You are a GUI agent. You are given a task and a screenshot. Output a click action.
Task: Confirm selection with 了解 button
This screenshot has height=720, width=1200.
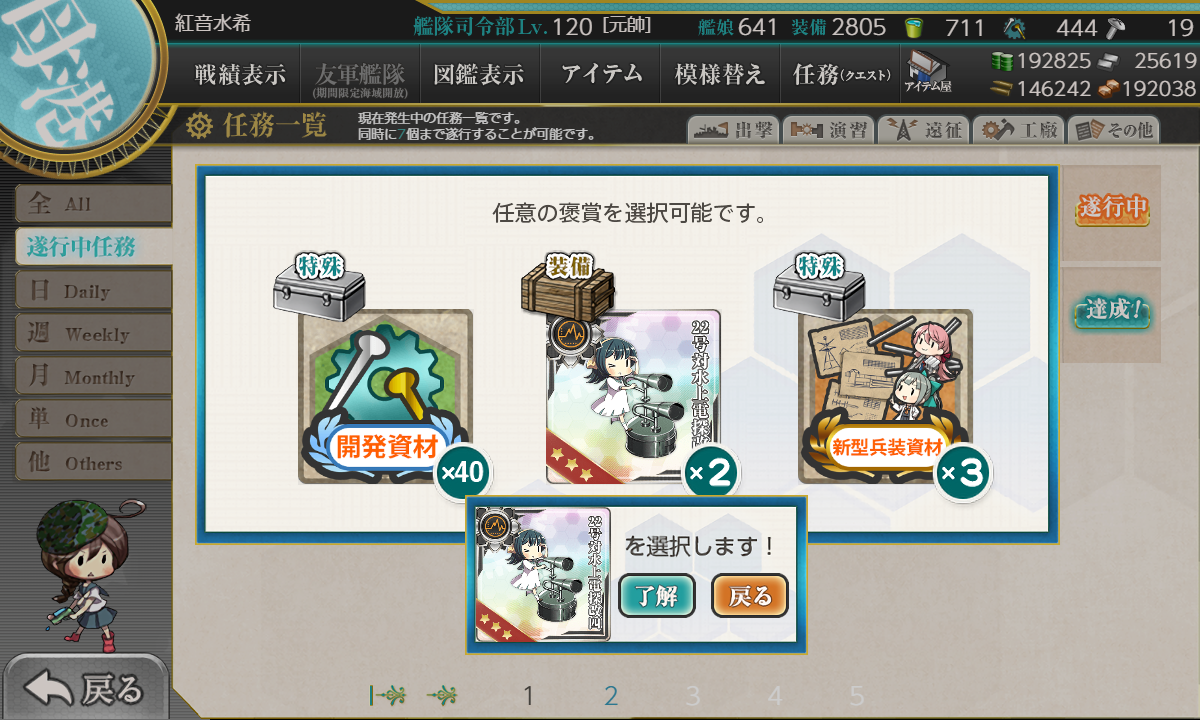click(657, 596)
